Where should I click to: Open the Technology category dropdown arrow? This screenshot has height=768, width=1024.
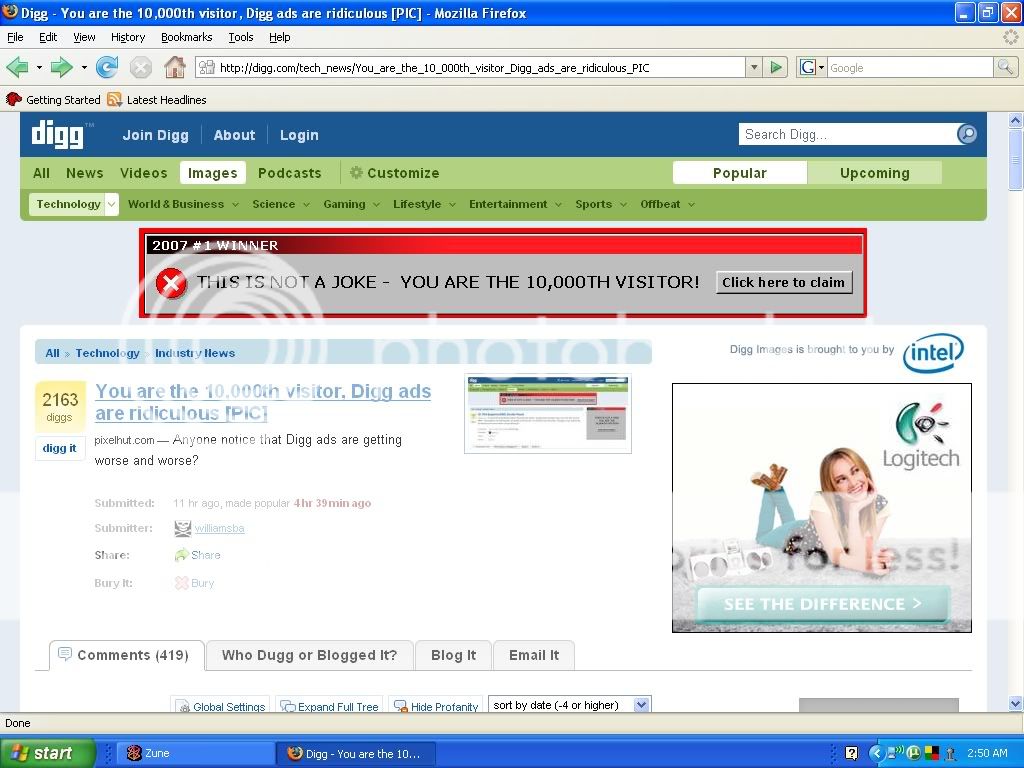[111, 204]
